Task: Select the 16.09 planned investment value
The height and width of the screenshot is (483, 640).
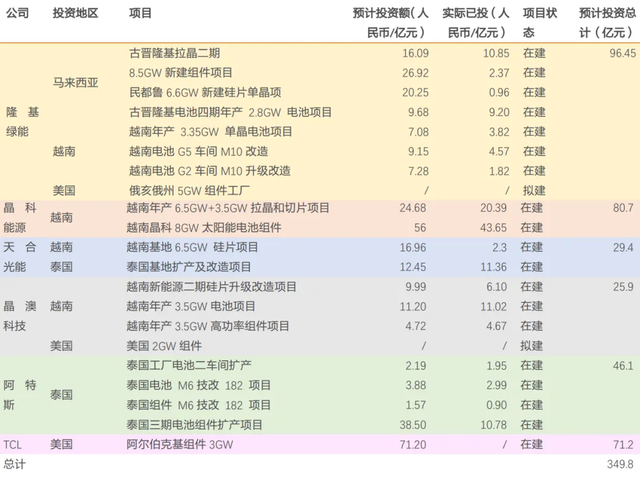Action: pos(416,53)
